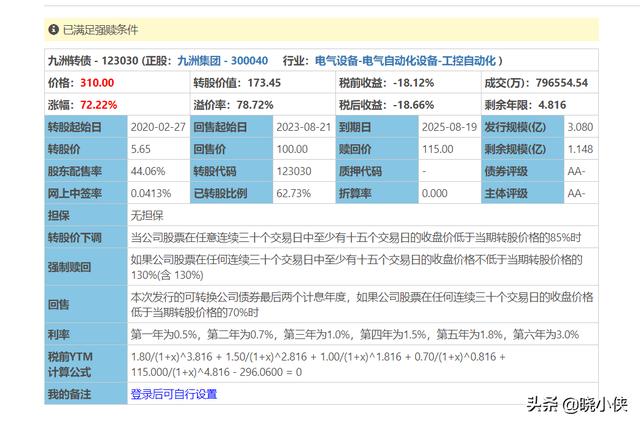Viewport: 640px width, 425px height.
Task: Click the 无担保 value
Action: pyautogui.click(x=147, y=215)
